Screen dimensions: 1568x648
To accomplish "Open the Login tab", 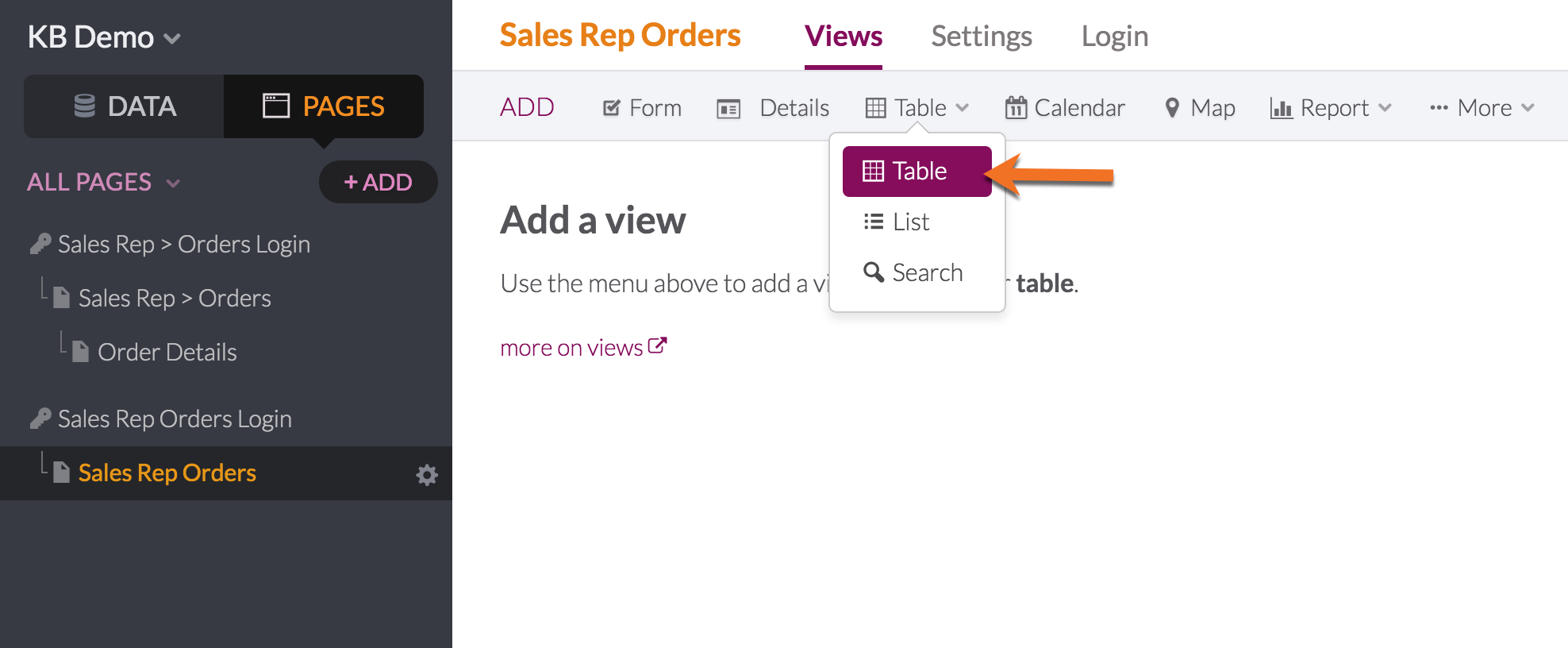I will tap(1114, 37).
